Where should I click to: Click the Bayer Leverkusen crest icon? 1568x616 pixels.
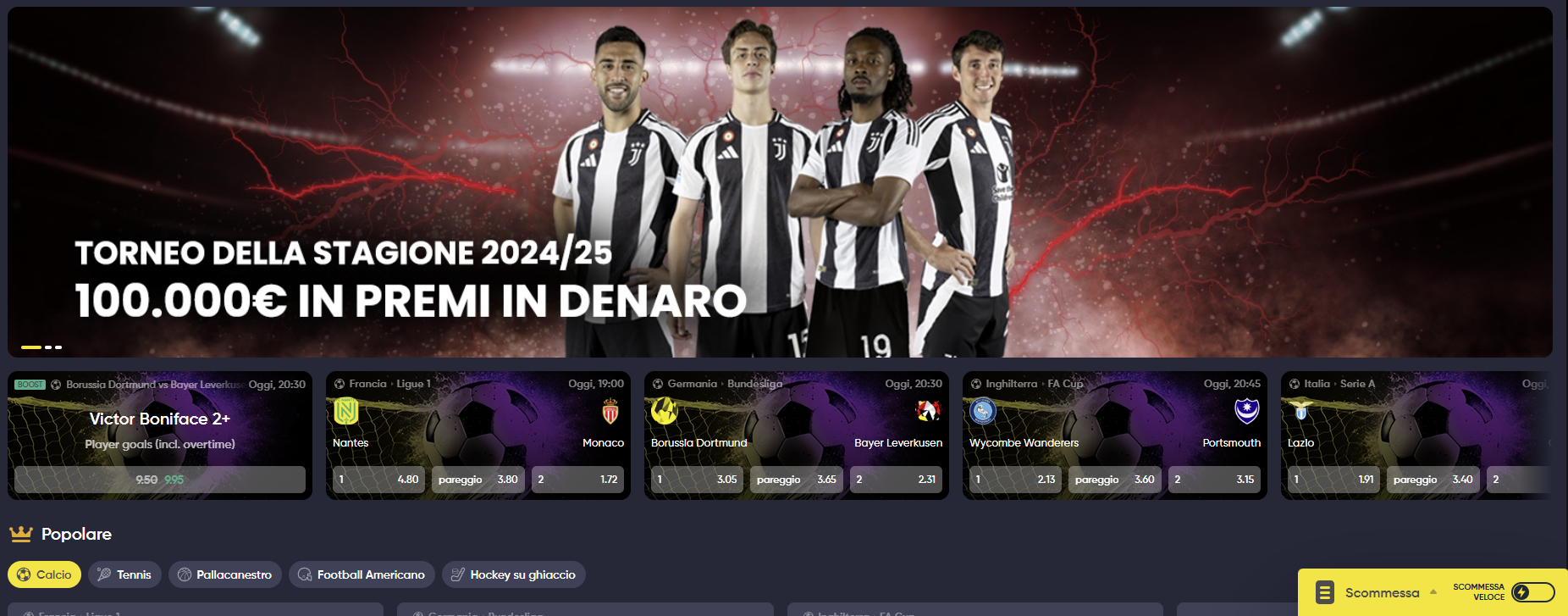coord(929,412)
